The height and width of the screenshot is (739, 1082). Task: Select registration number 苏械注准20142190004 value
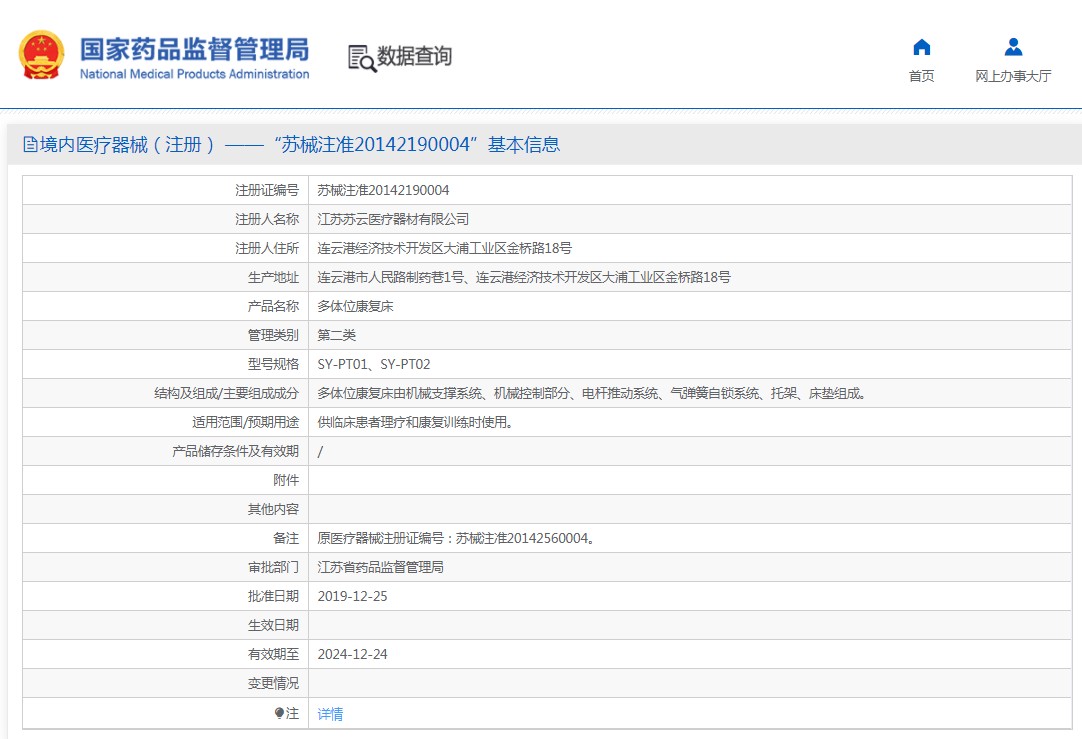(383, 190)
